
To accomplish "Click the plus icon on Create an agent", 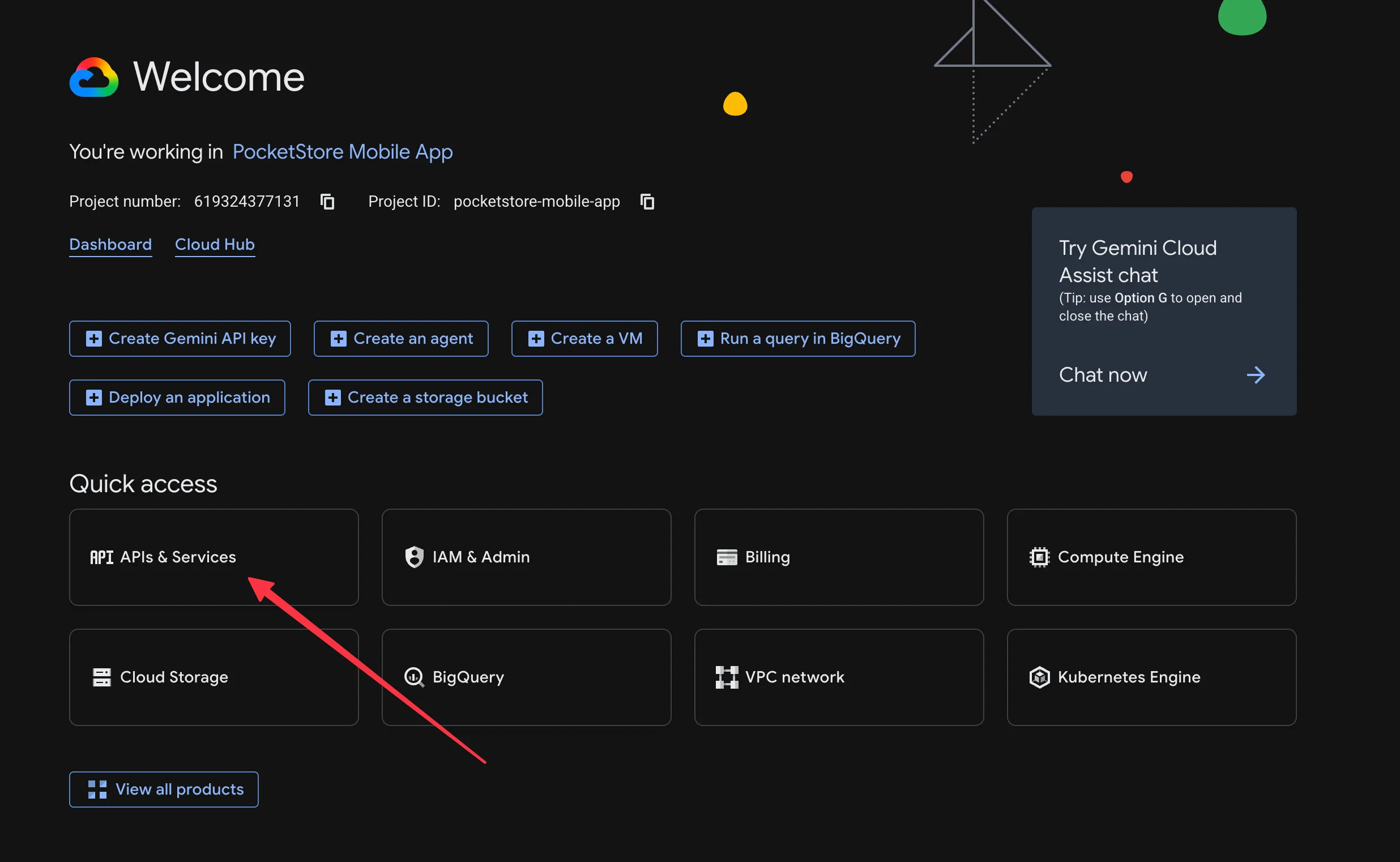I will click(338, 339).
